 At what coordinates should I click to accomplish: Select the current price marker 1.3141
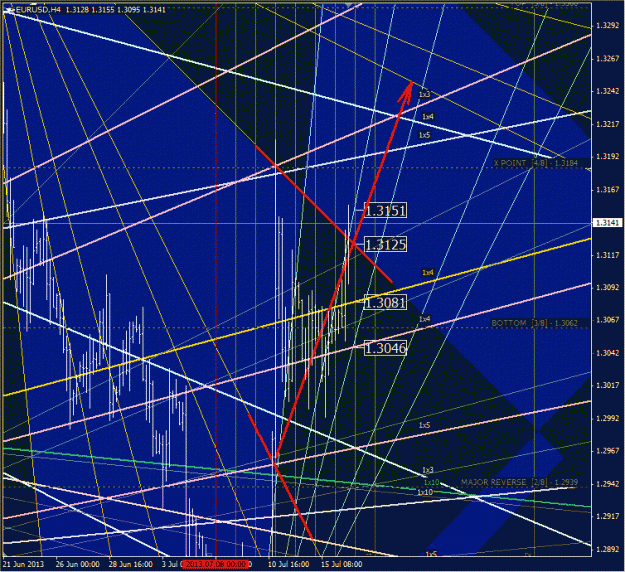(607, 222)
